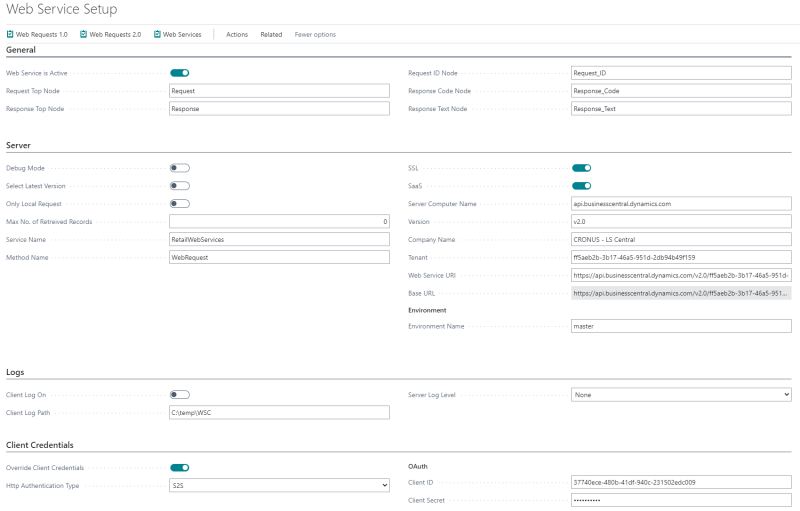
Task: Disable Override Client Credentials toggle
Action: pyautogui.click(x=180, y=467)
